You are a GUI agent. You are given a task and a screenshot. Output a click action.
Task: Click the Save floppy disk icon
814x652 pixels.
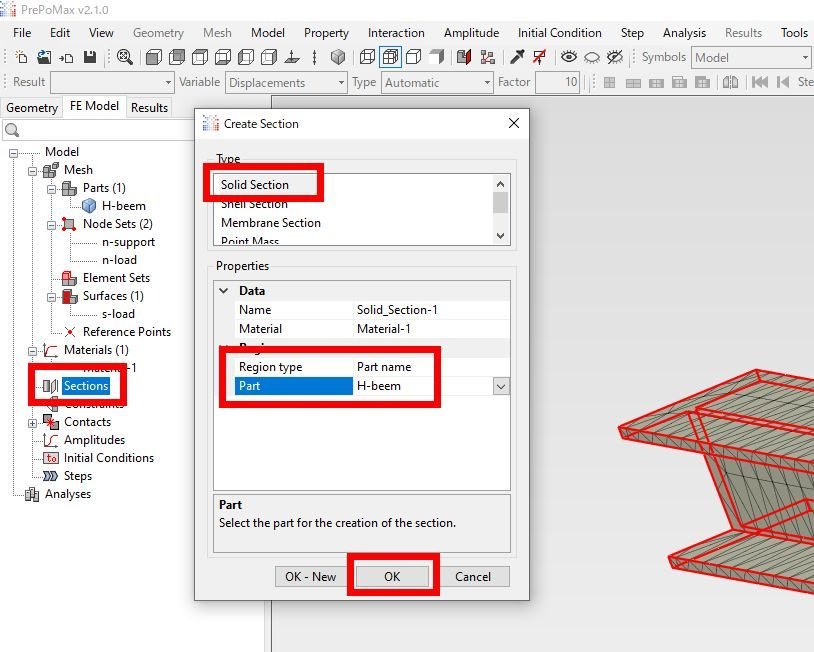[90, 57]
